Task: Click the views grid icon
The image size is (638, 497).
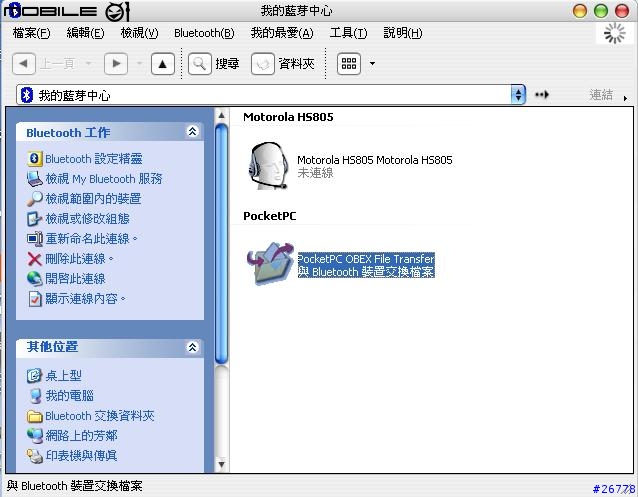Action: [349, 63]
